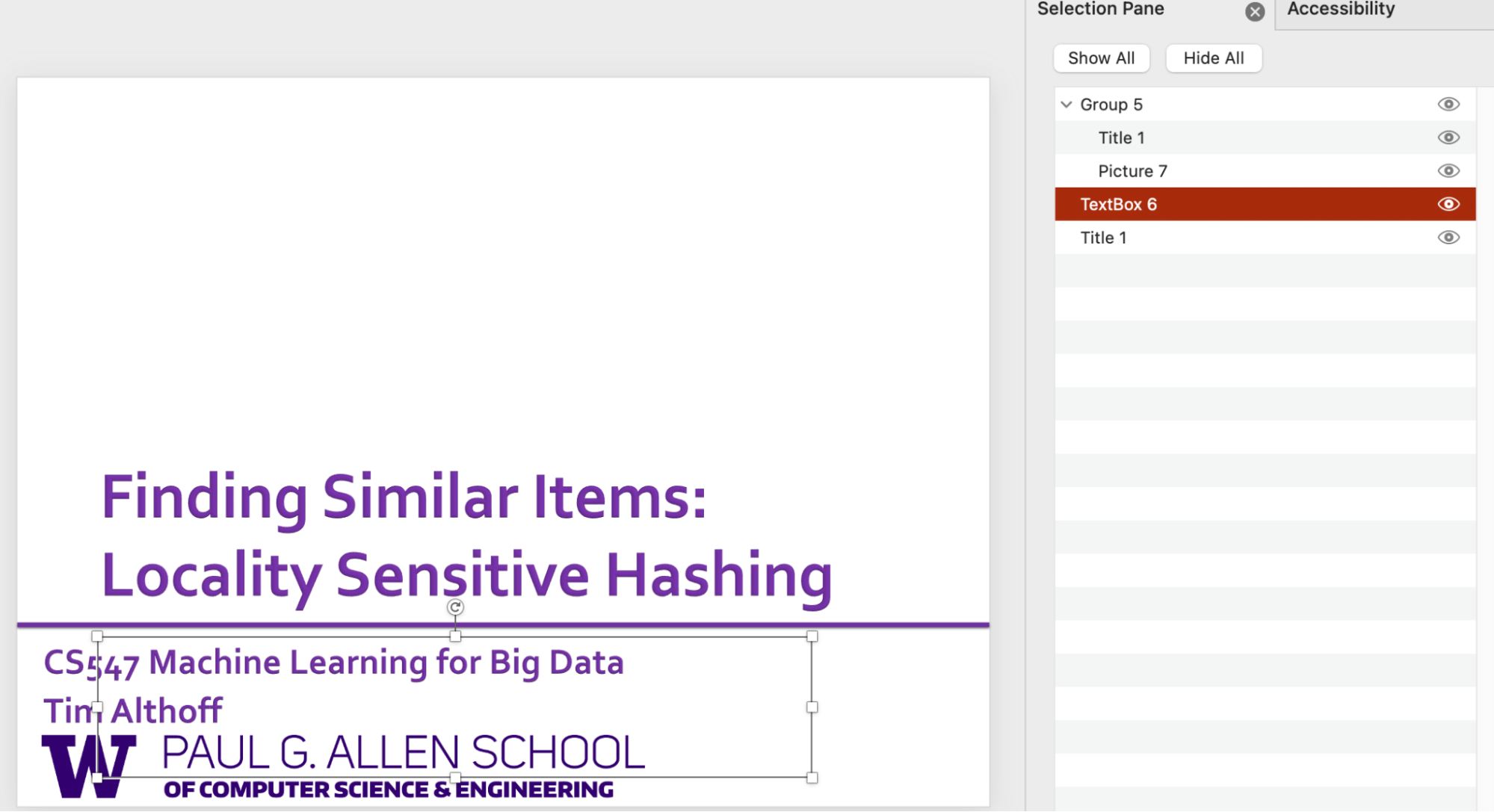Viewport: 1494px width, 812px height.
Task: Click the Show All button
Action: click(x=1099, y=57)
